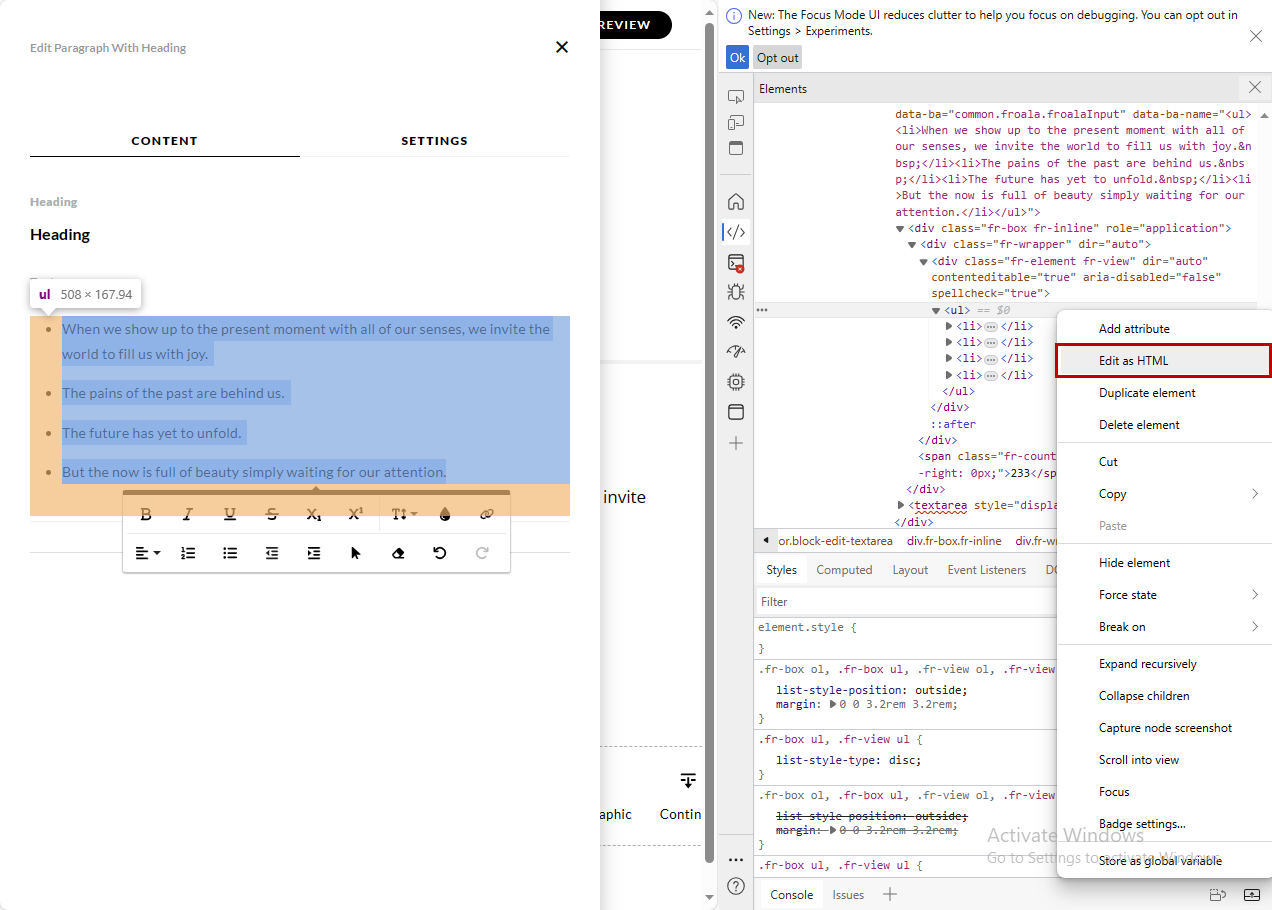Click the Filter field in Styles pane
The height and width of the screenshot is (910, 1272).
tap(900, 602)
